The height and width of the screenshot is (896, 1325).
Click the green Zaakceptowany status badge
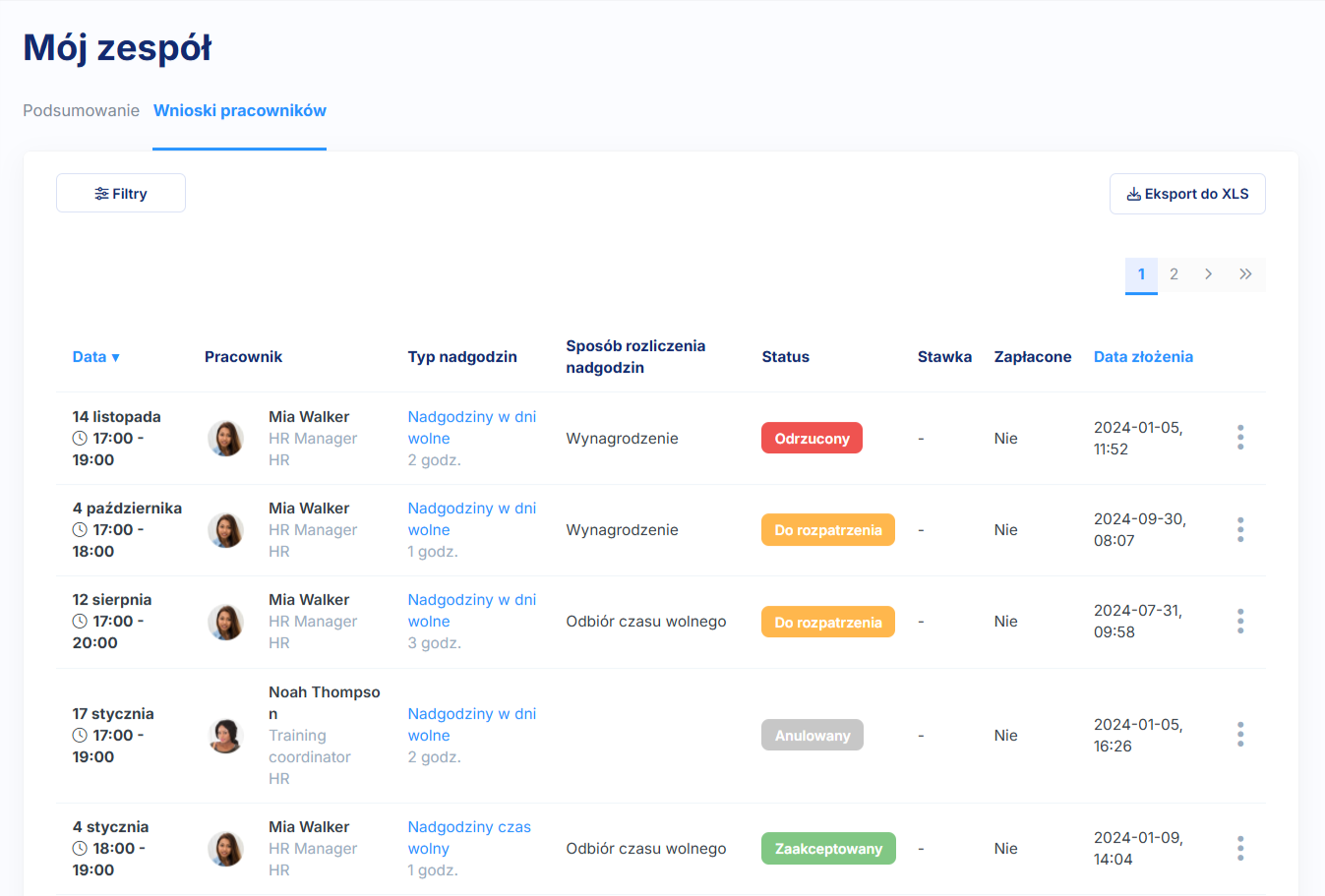point(828,849)
